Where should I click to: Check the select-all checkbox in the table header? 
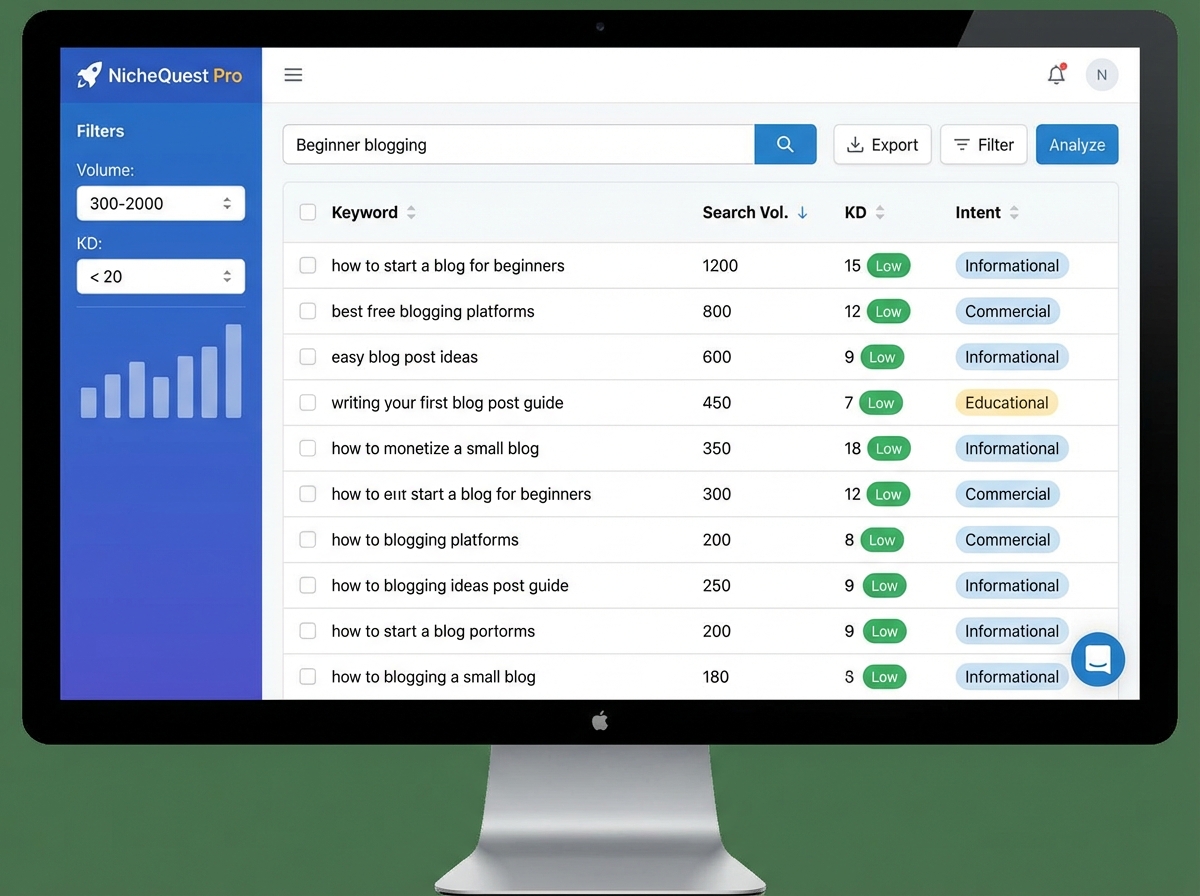[307, 212]
